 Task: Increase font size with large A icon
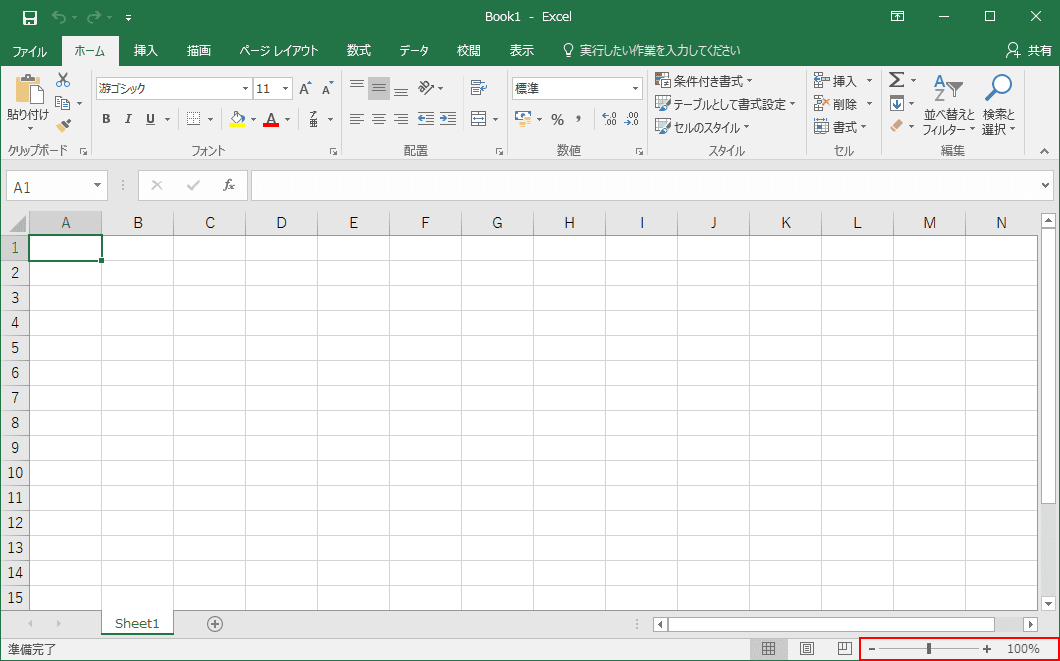click(305, 88)
